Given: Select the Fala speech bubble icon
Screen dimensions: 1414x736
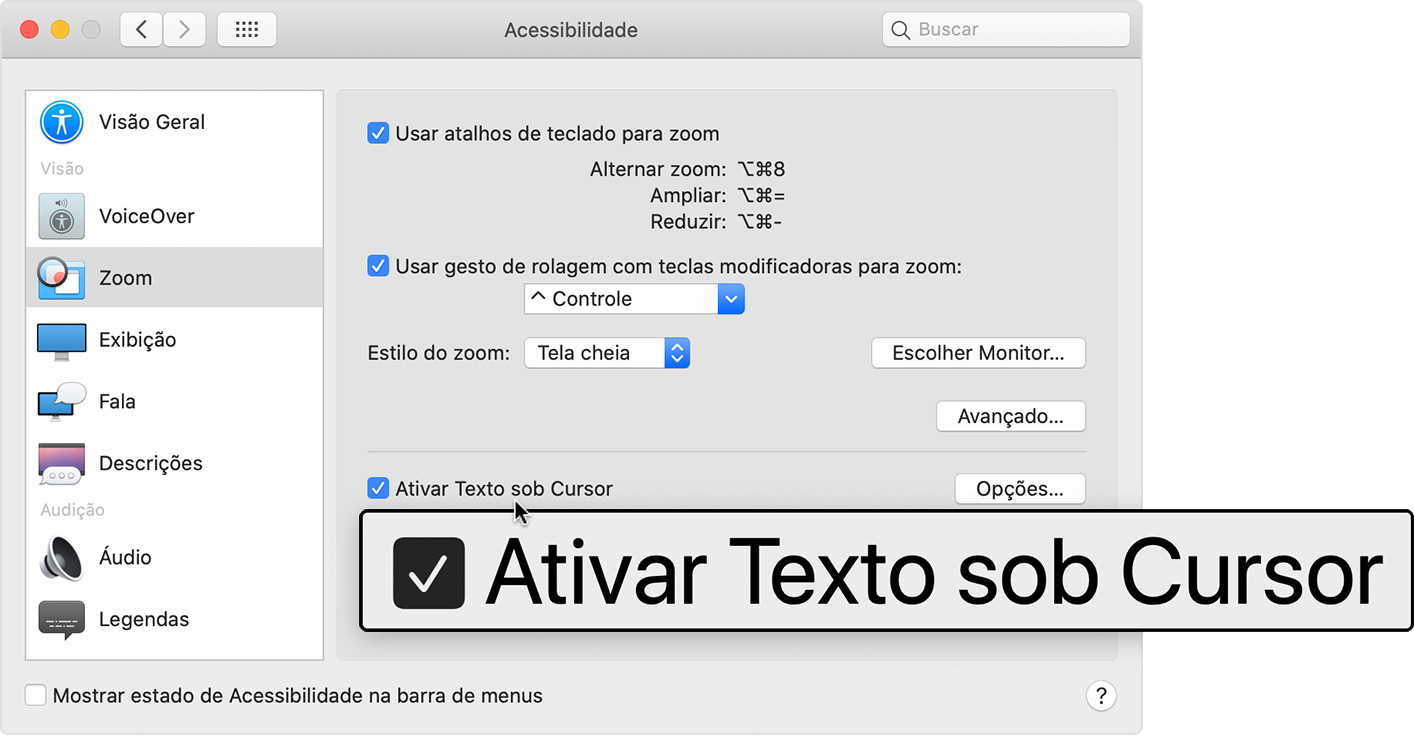Looking at the screenshot, I should tap(60, 401).
